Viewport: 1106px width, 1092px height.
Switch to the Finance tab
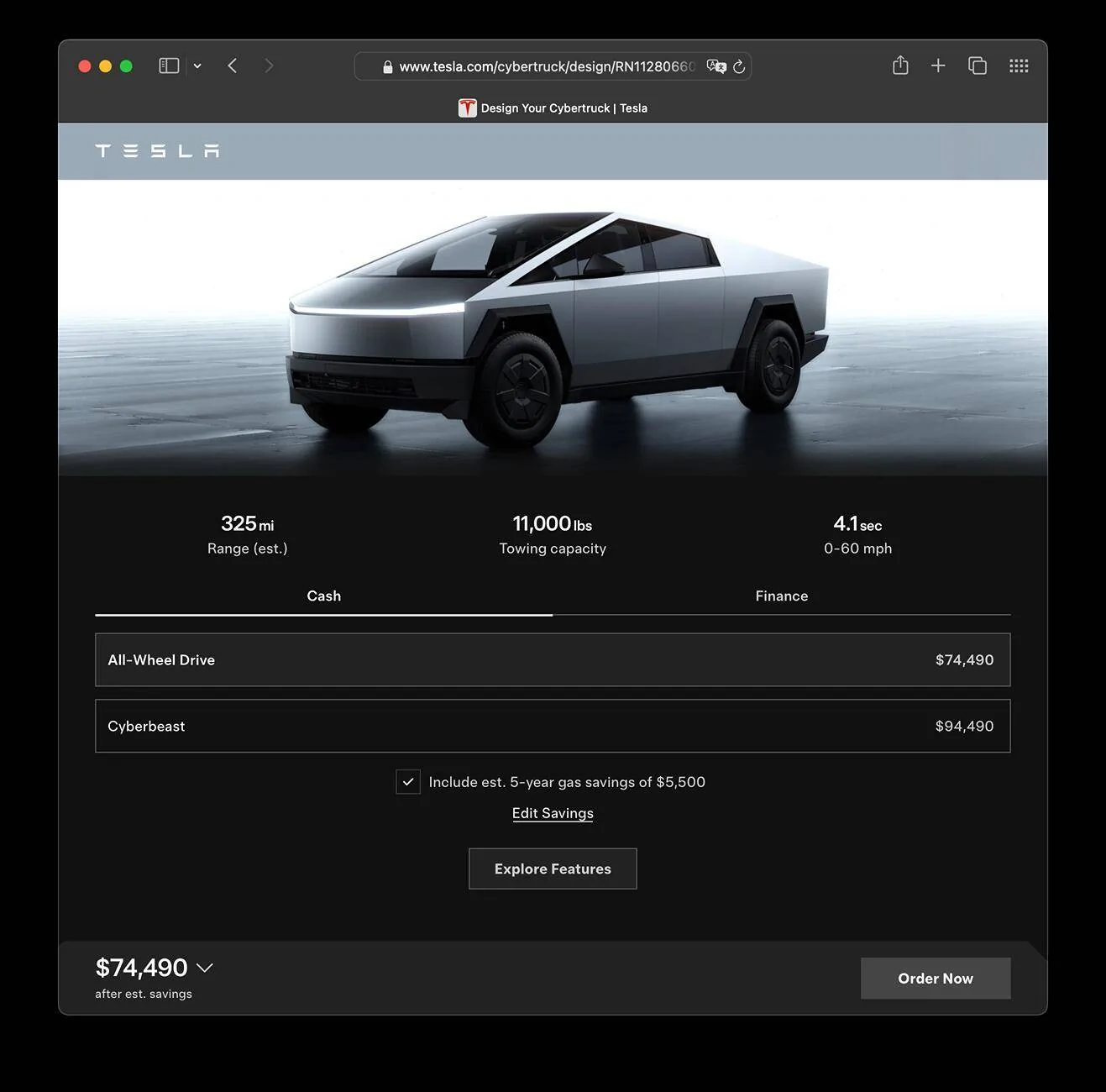[x=782, y=596]
